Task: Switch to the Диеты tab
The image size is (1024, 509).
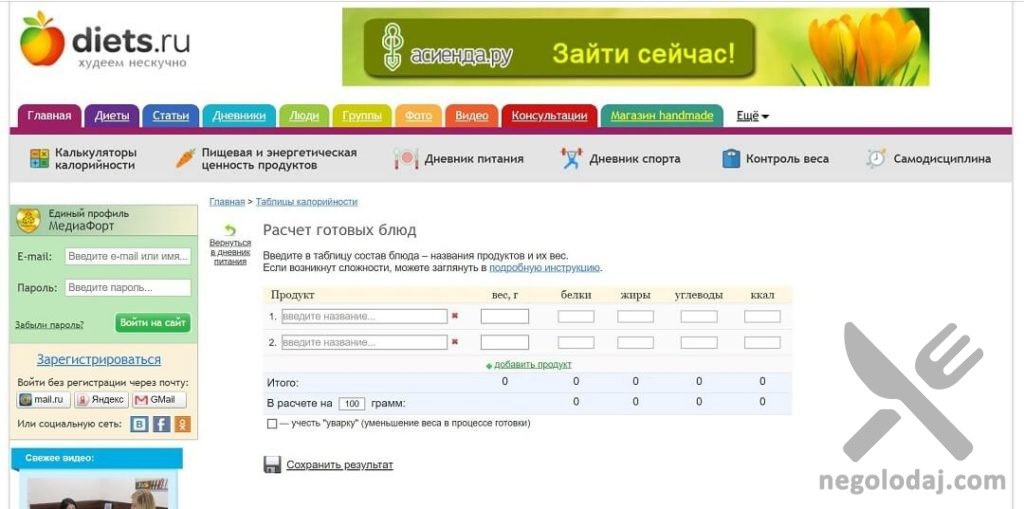Action: (x=112, y=116)
